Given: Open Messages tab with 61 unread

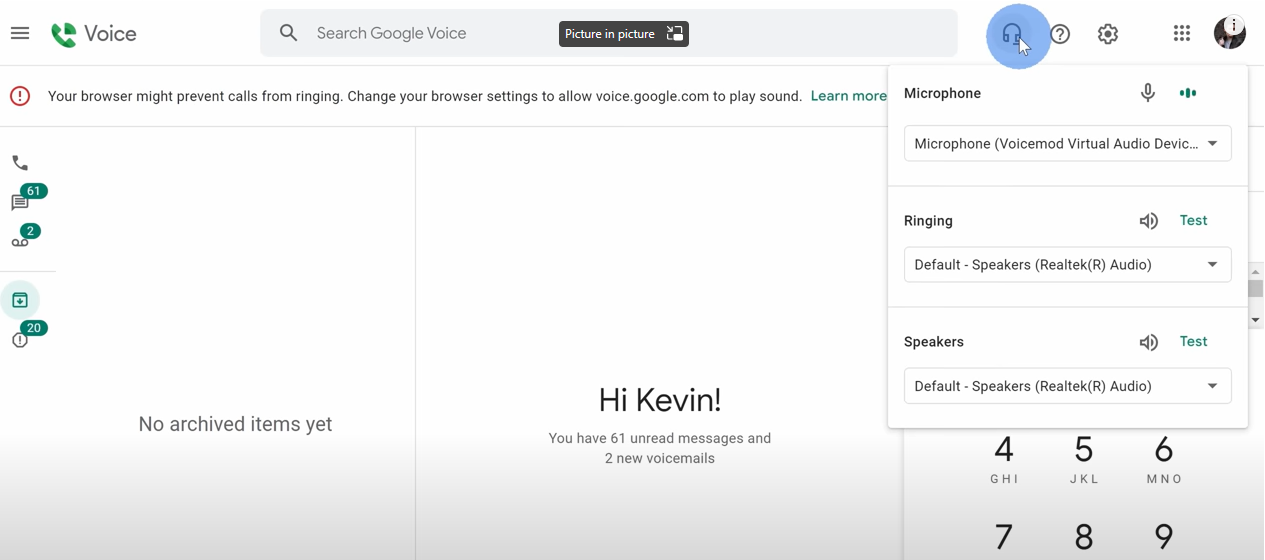Looking at the screenshot, I should pos(20,203).
